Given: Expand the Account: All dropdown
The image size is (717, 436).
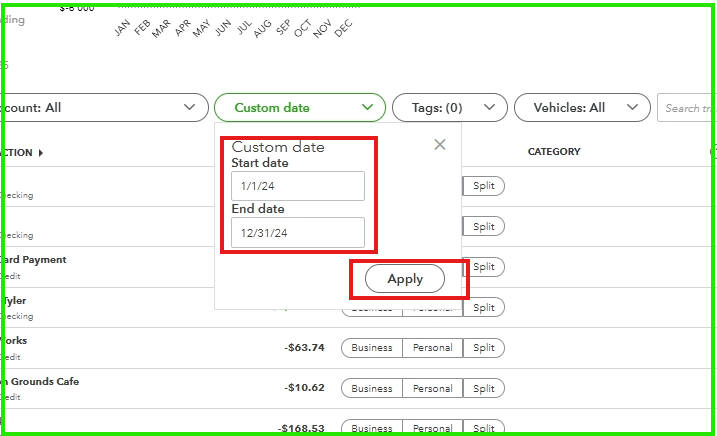Looking at the screenshot, I should pos(100,108).
